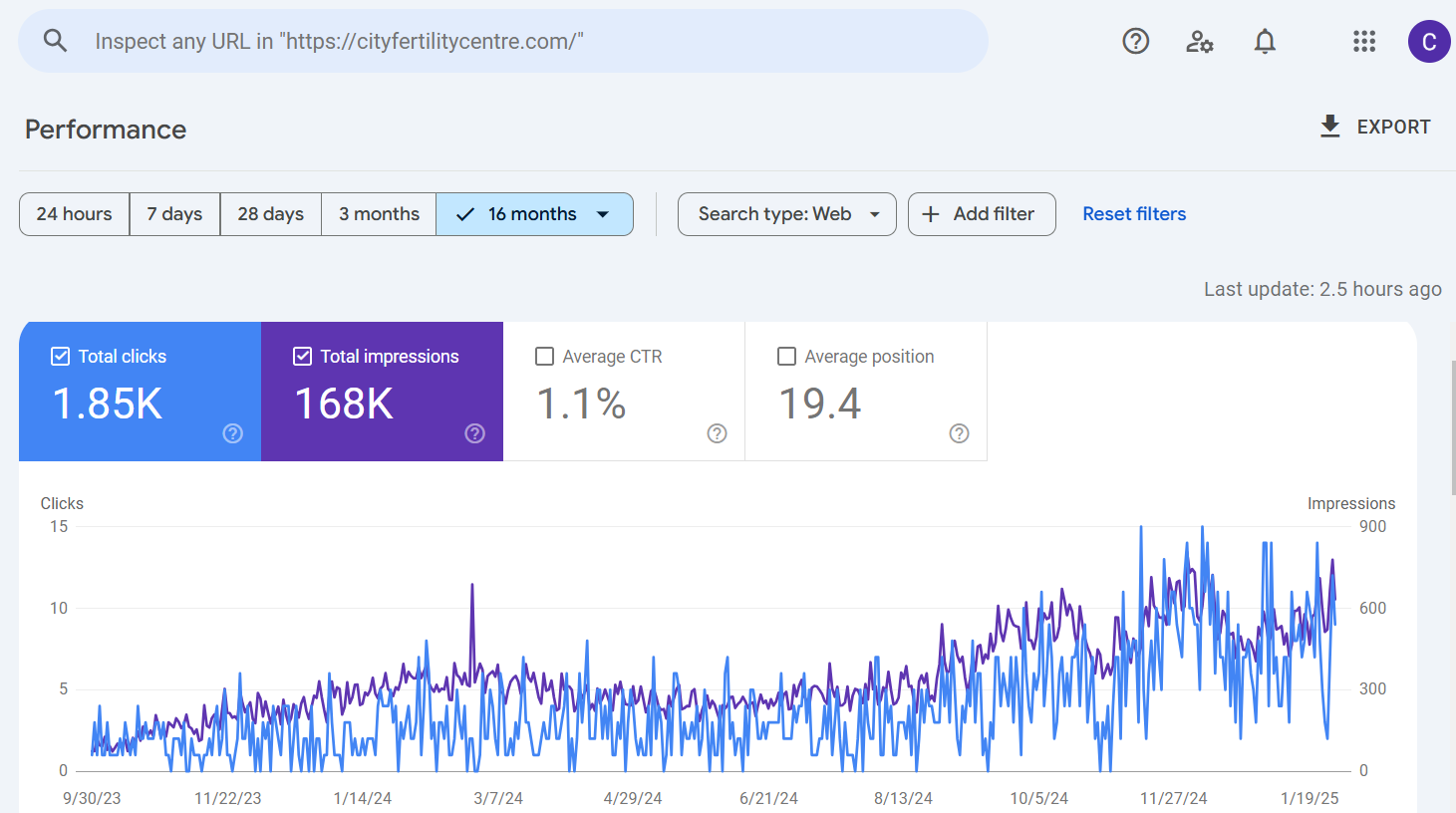Click the URL inspection search field
This screenshot has height=813, width=1456.
point(503,41)
